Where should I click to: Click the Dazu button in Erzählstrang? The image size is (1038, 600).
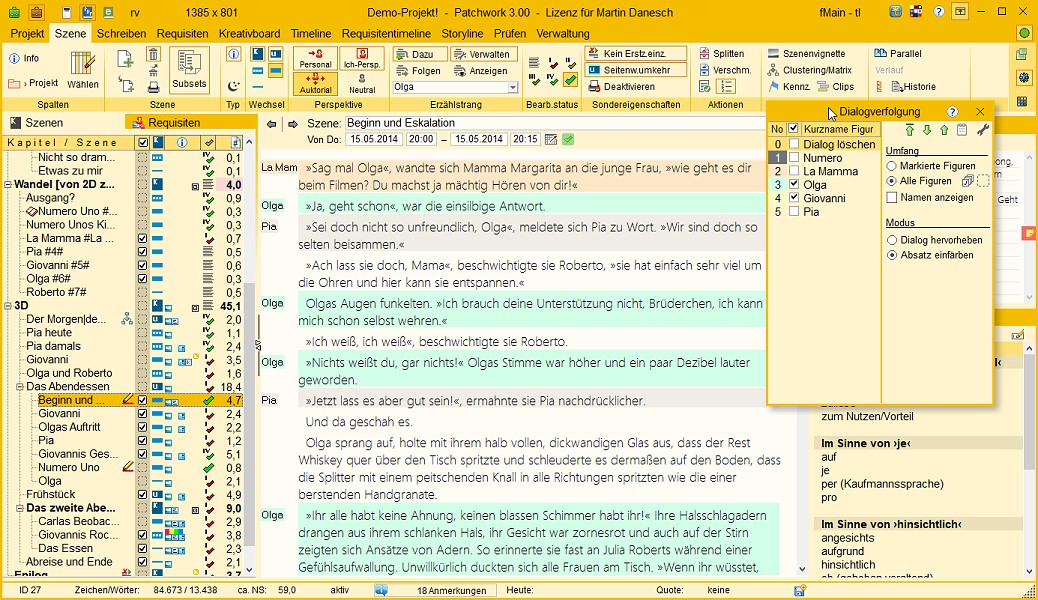pyautogui.click(x=419, y=54)
